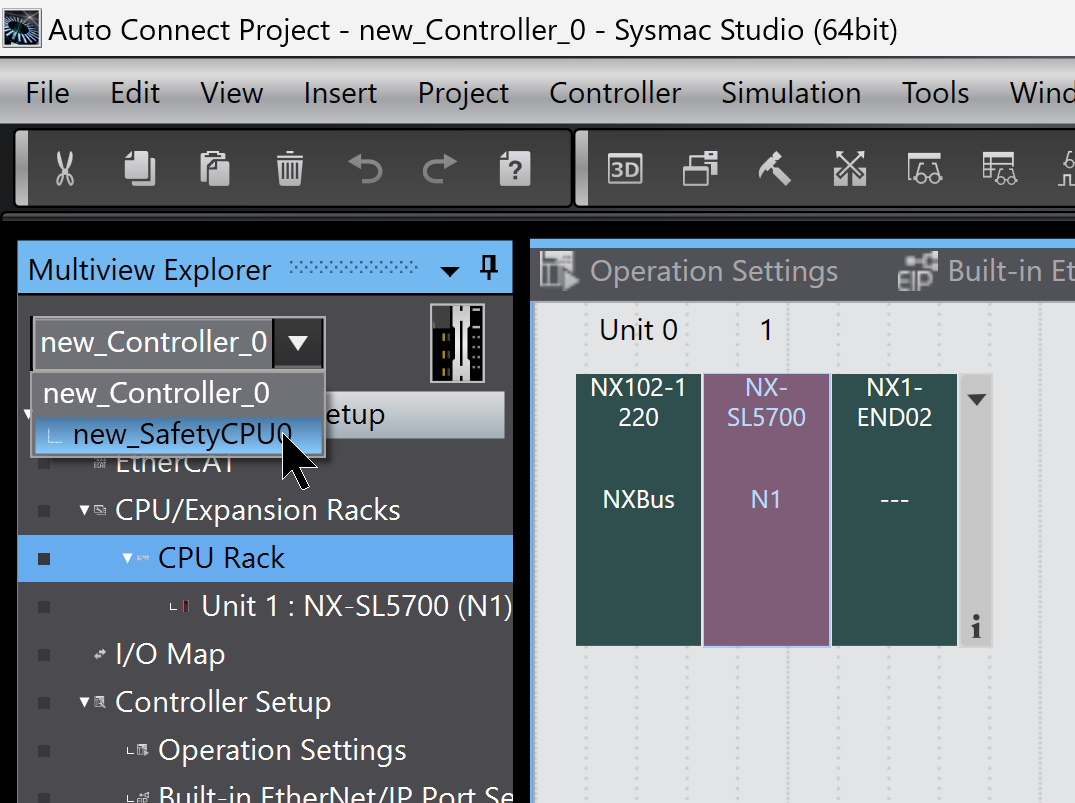
Task: Open the Simulation menu
Action: click(791, 93)
